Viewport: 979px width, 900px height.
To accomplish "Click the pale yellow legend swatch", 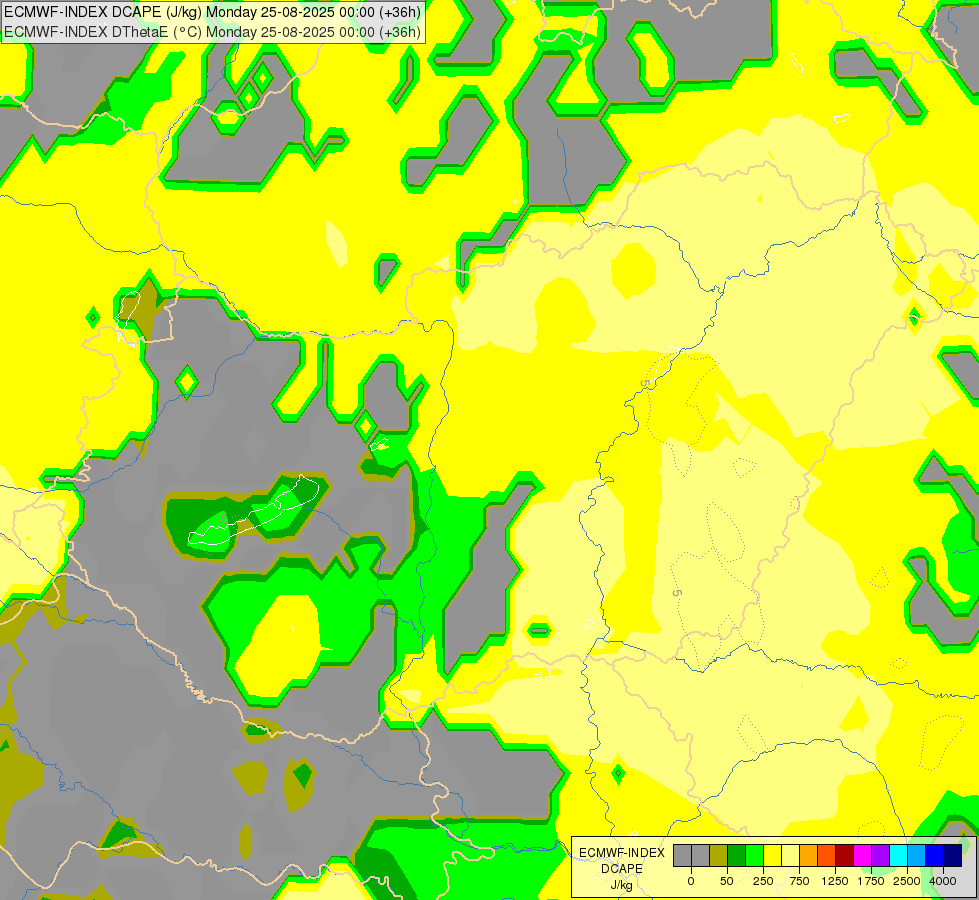I will pos(790,856).
